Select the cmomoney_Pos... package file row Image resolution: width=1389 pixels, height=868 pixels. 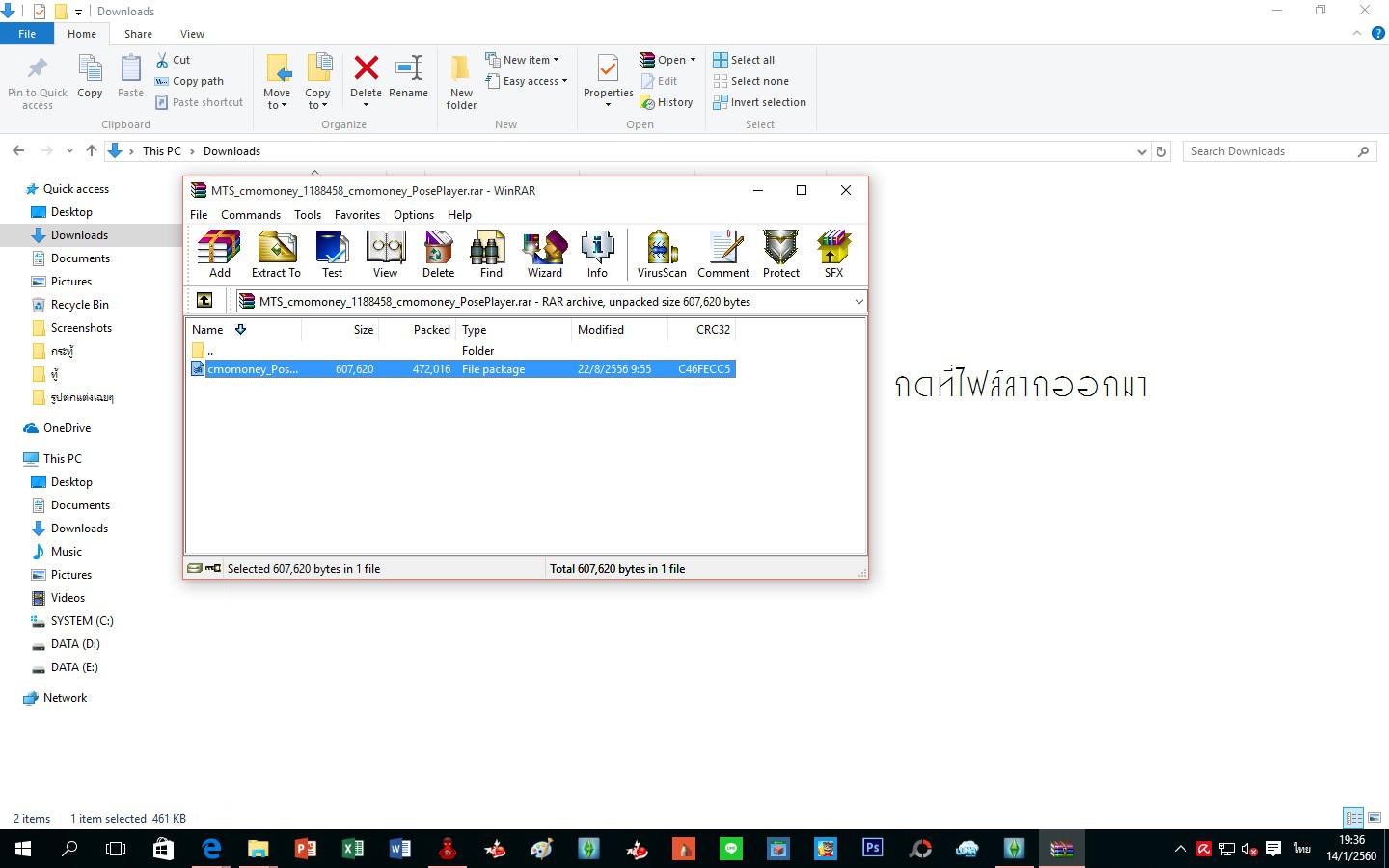coord(462,369)
